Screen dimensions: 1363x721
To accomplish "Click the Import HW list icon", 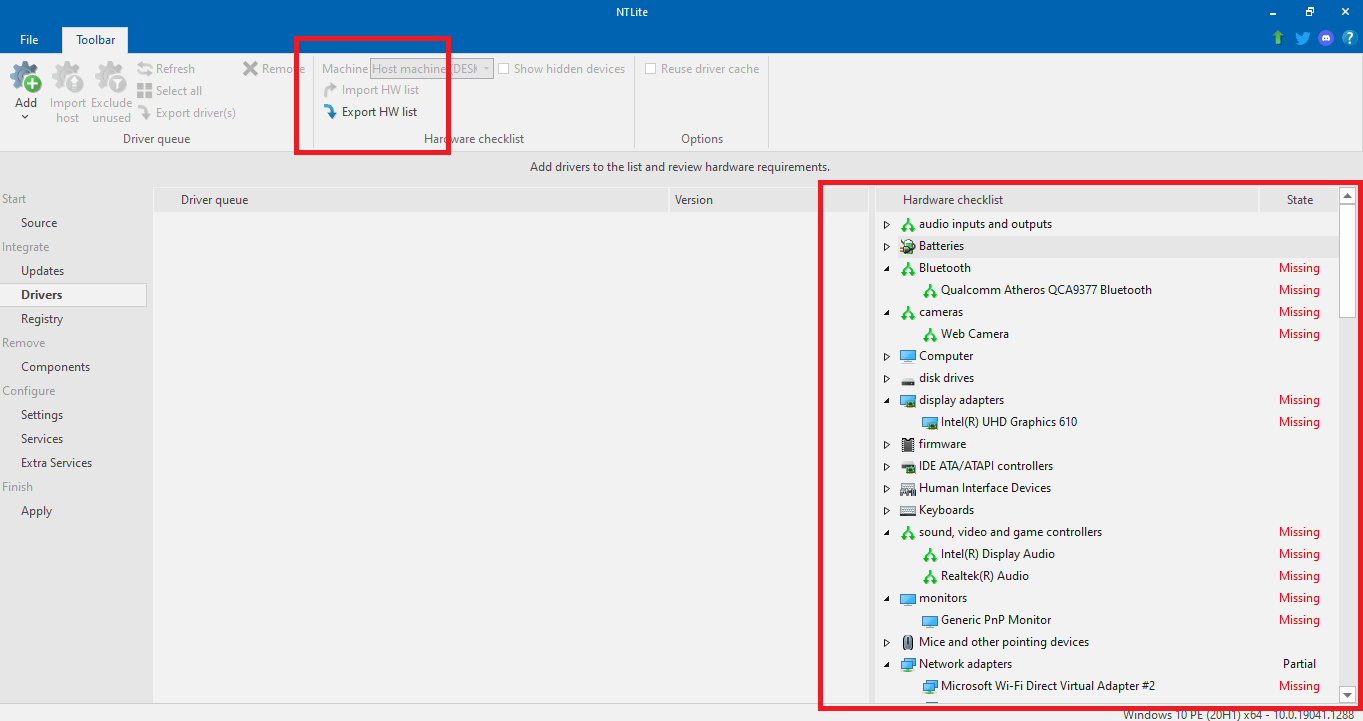I will (332, 89).
